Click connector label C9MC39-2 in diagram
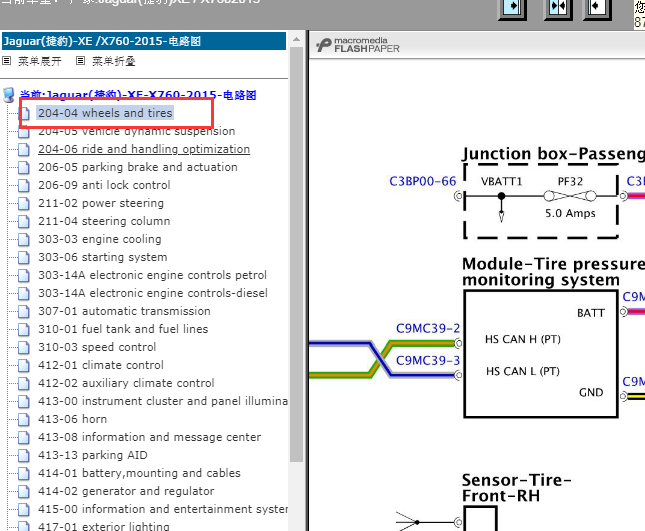 (x=428, y=328)
